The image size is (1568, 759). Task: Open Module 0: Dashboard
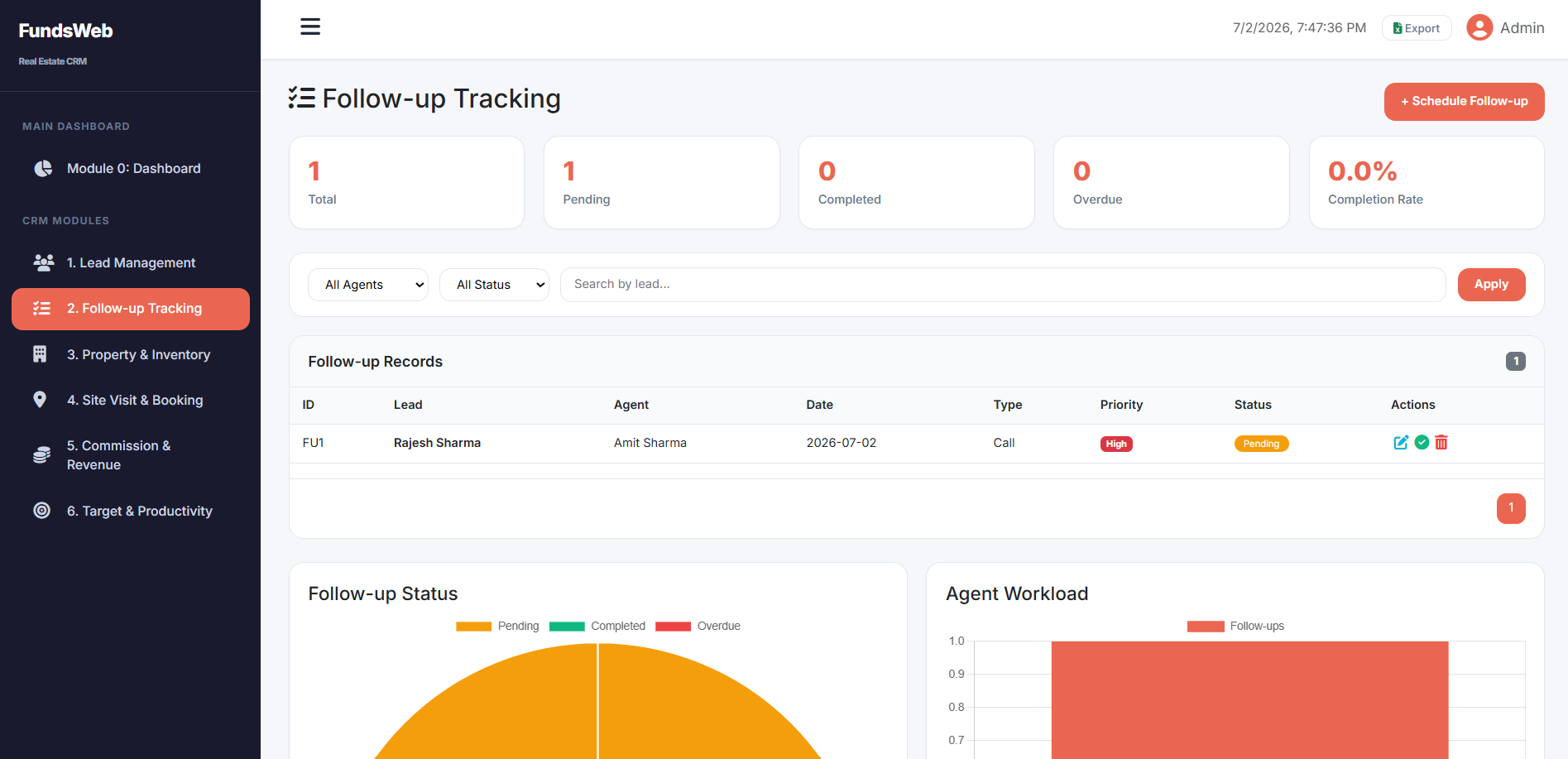tap(131, 169)
